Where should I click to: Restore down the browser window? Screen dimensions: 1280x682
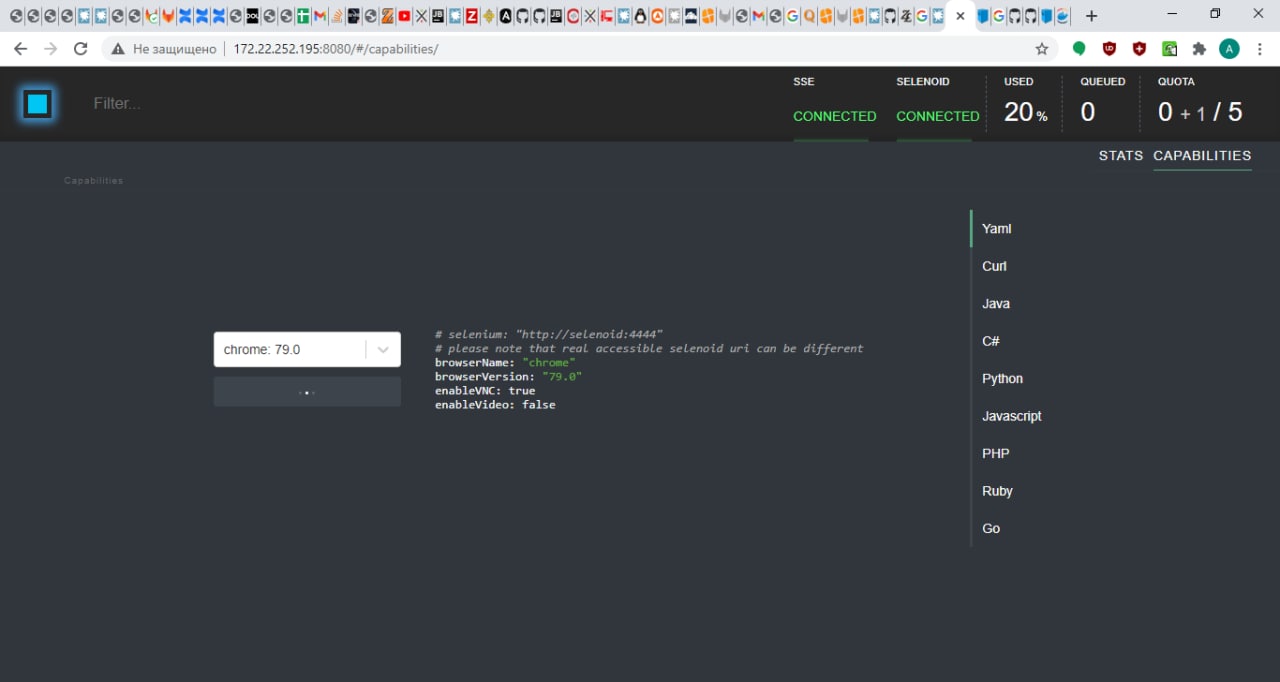[1215, 14]
